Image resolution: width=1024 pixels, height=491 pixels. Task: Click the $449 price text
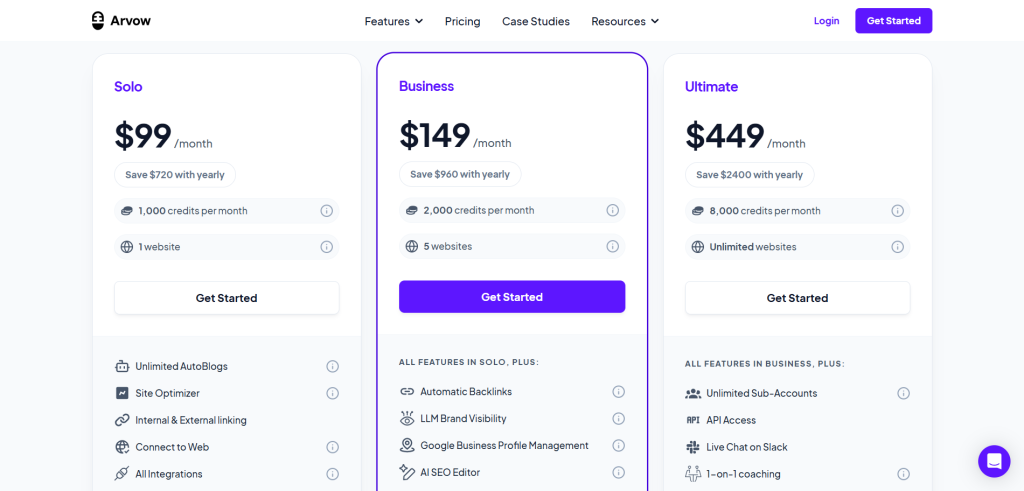(x=725, y=136)
